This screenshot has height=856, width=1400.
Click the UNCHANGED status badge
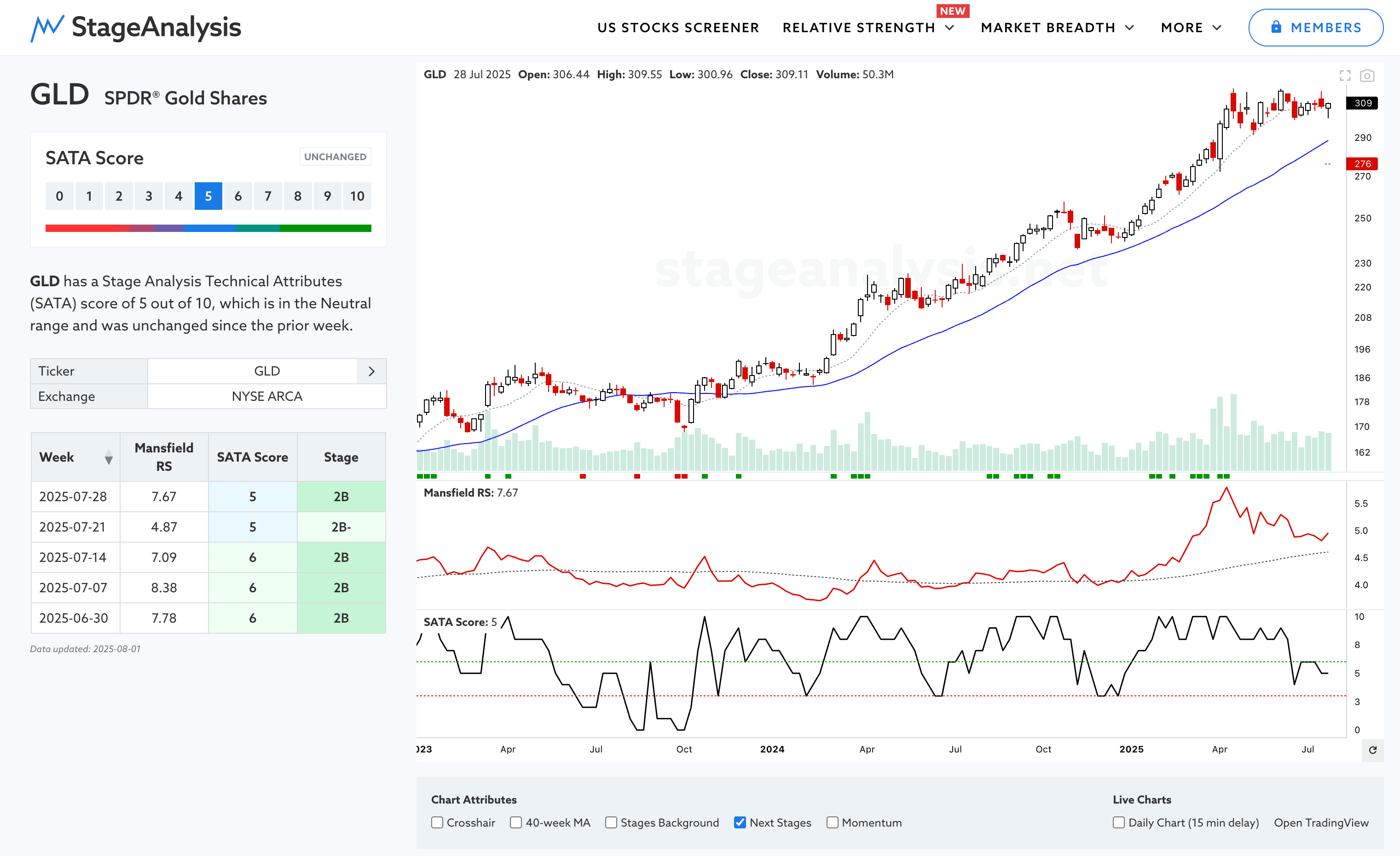pos(335,157)
